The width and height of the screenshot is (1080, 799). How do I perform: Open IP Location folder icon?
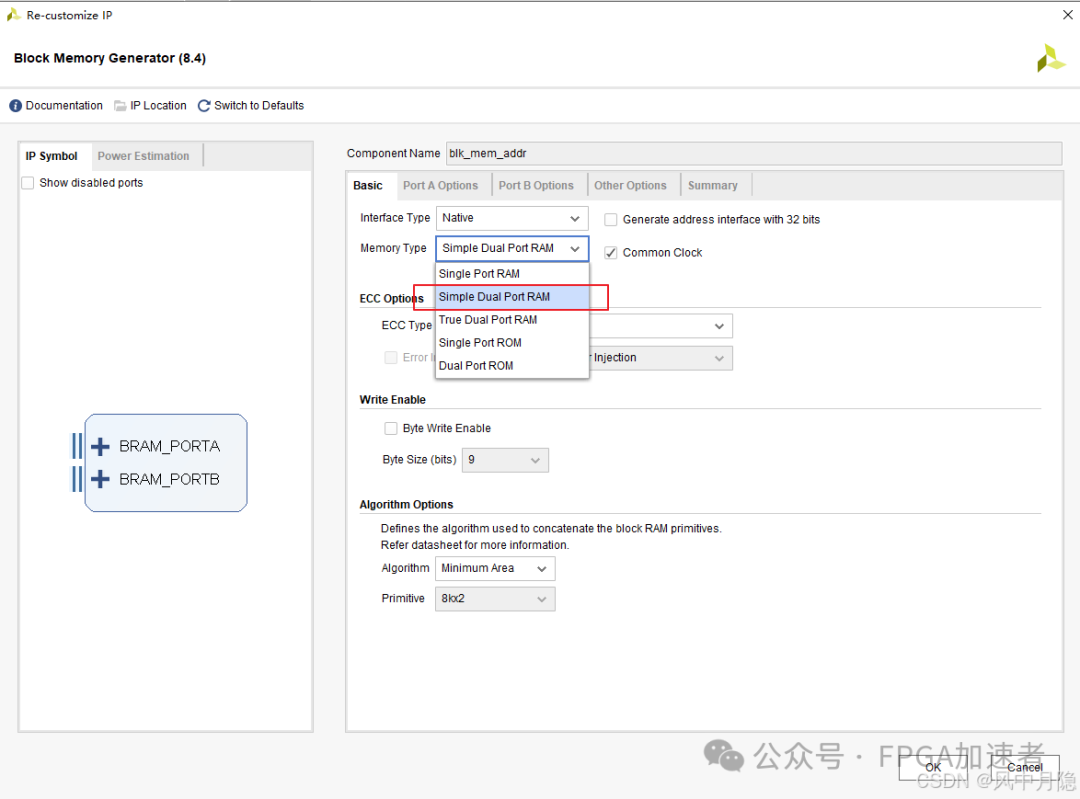[120, 106]
